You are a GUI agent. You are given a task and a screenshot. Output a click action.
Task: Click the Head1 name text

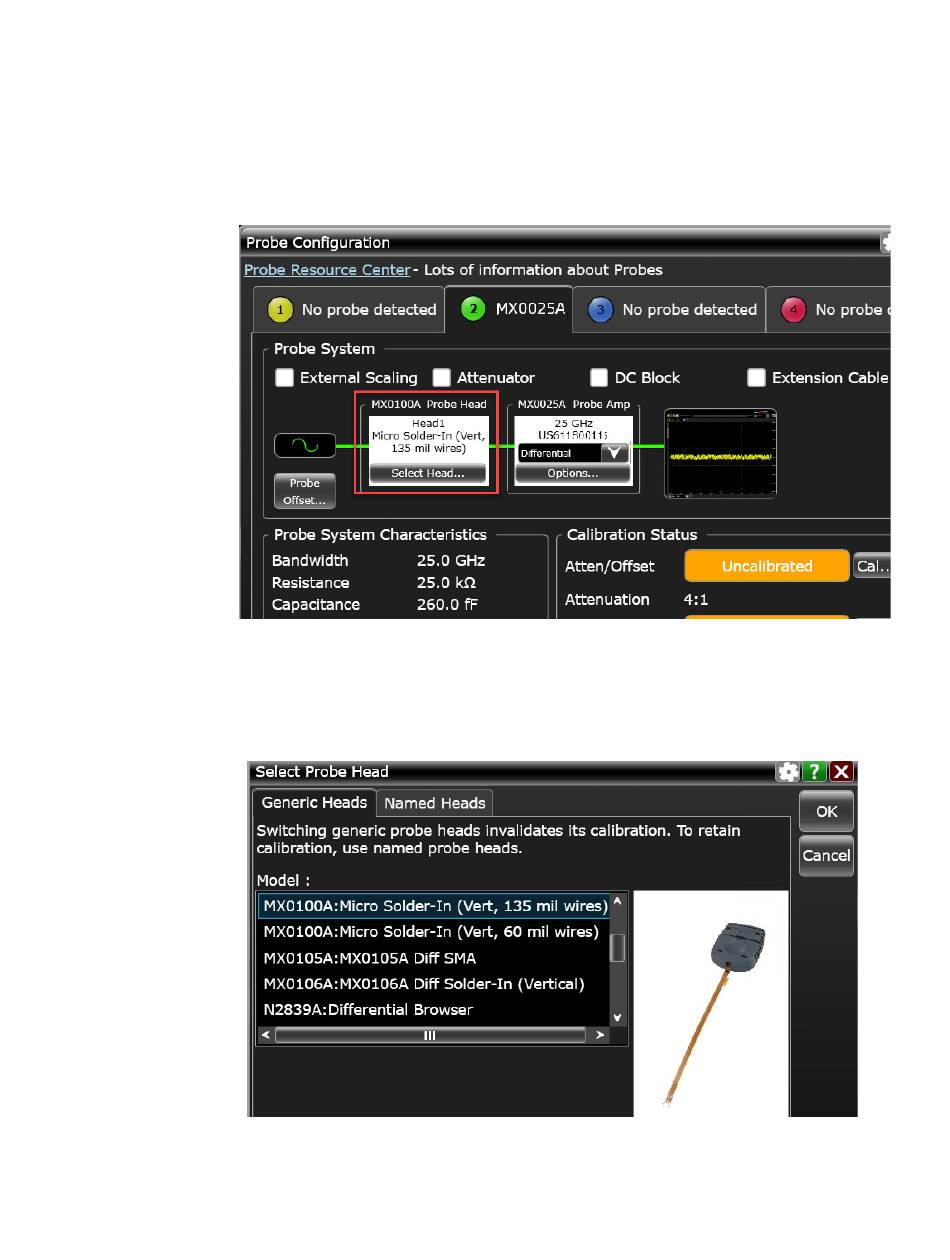pos(427,422)
